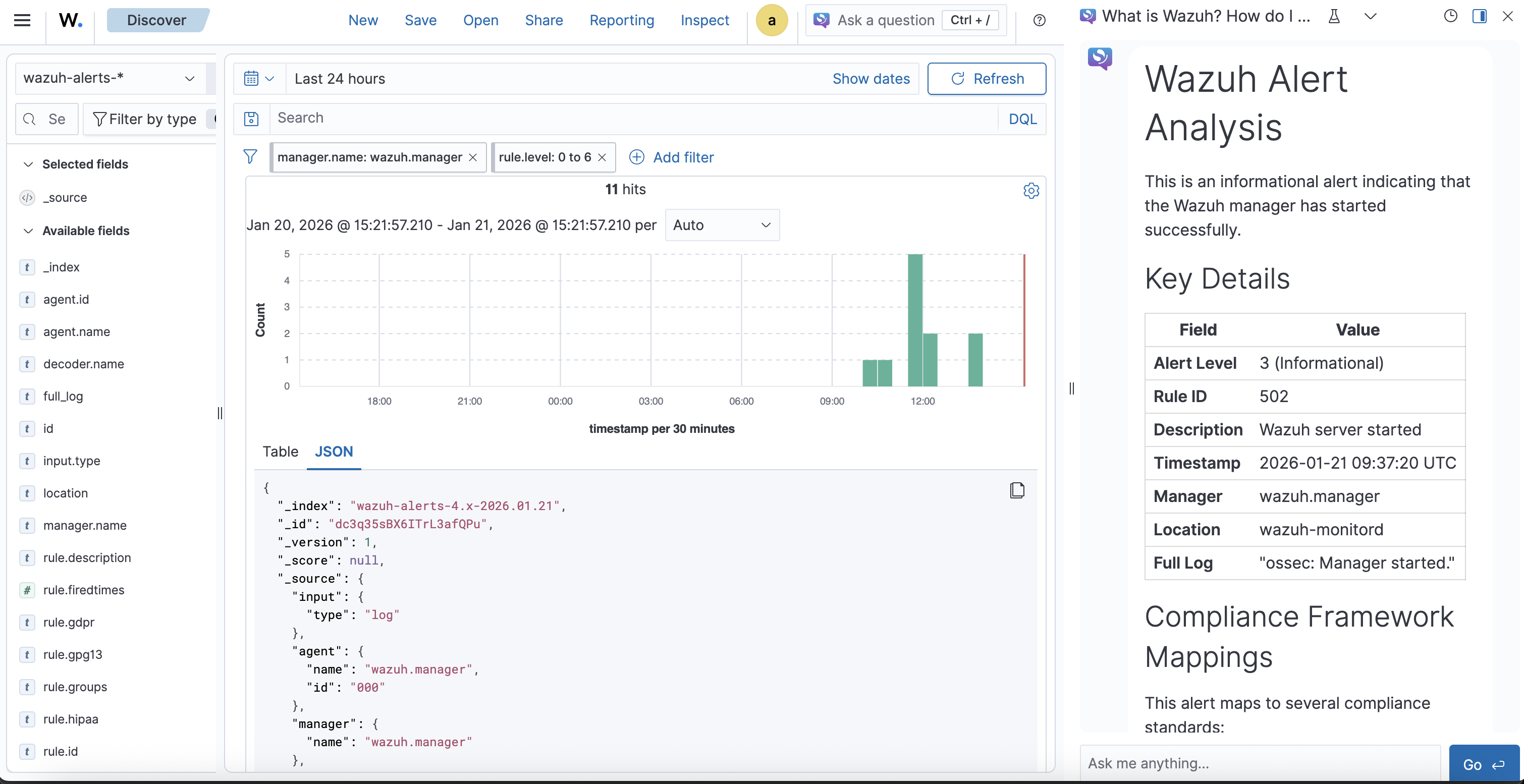Remove the manager.name filter pill

click(473, 157)
